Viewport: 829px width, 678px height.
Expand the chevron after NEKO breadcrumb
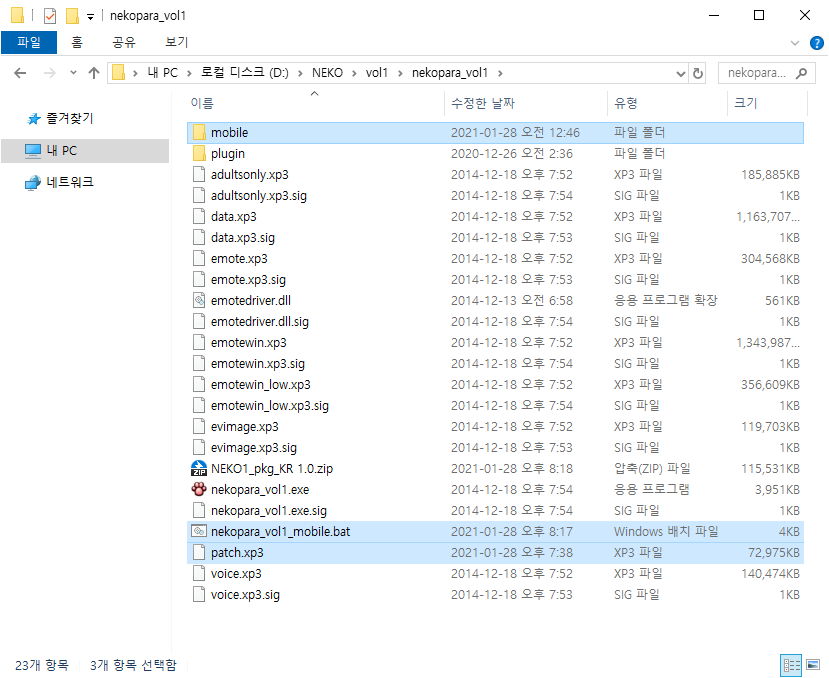(x=354, y=73)
